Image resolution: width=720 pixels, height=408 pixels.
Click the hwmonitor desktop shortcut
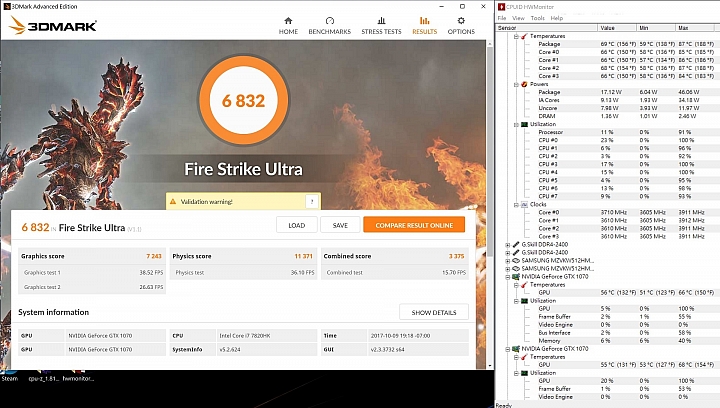78,375
